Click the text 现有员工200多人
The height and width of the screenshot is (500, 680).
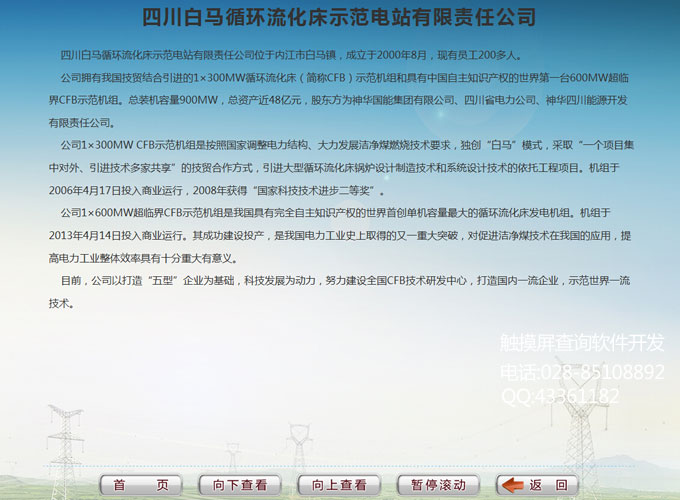(x=477, y=55)
